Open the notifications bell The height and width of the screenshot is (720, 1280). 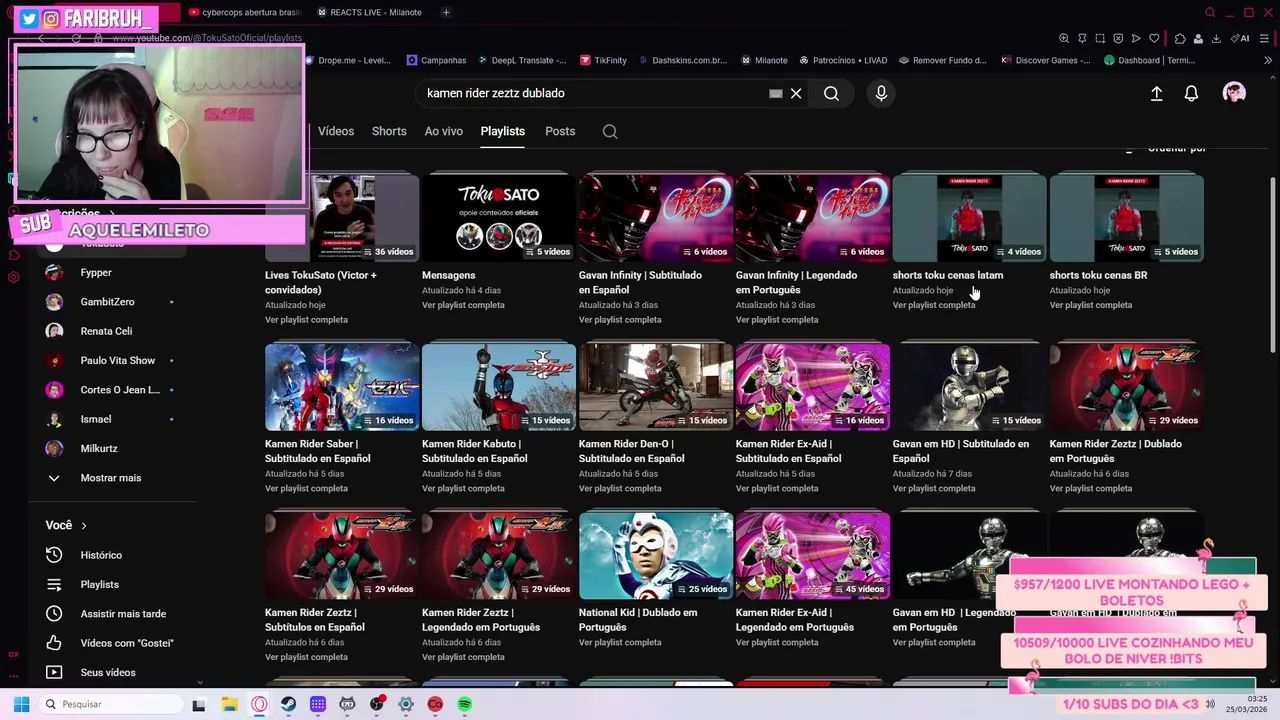pyautogui.click(x=1191, y=93)
